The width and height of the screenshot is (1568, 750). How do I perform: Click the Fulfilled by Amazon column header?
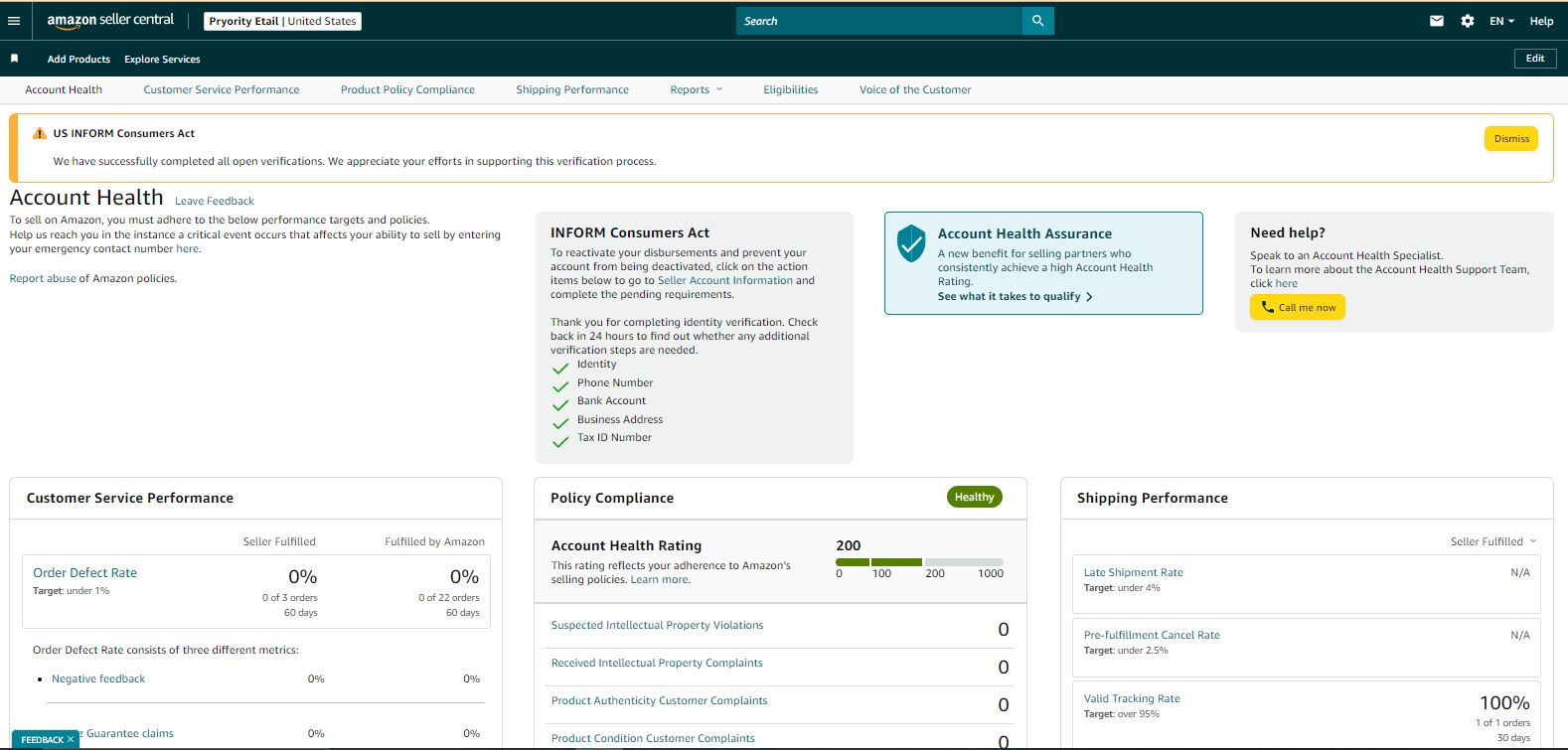pos(434,541)
